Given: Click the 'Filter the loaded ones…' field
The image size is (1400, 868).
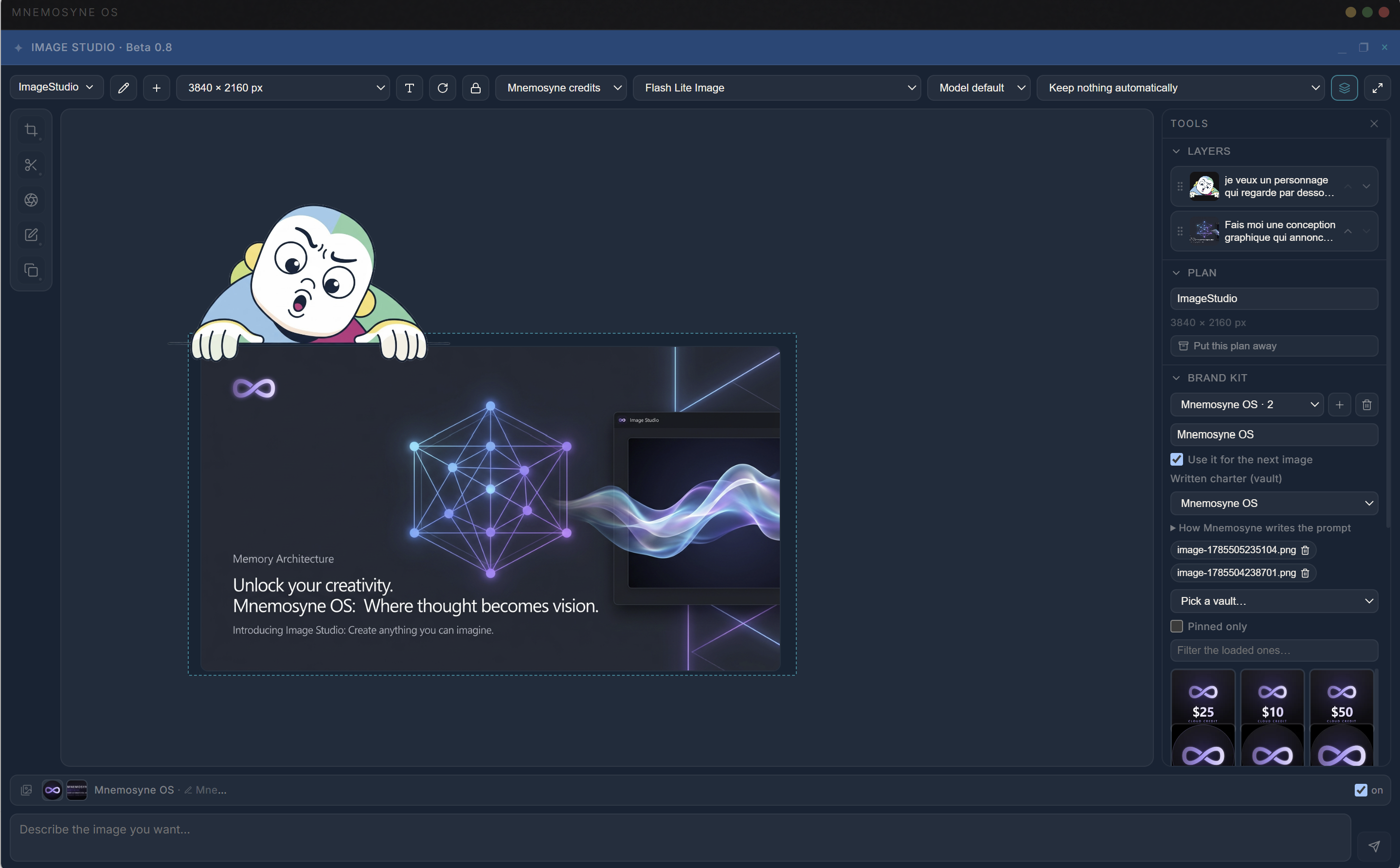Looking at the screenshot, I should (x=1274, y=651).
